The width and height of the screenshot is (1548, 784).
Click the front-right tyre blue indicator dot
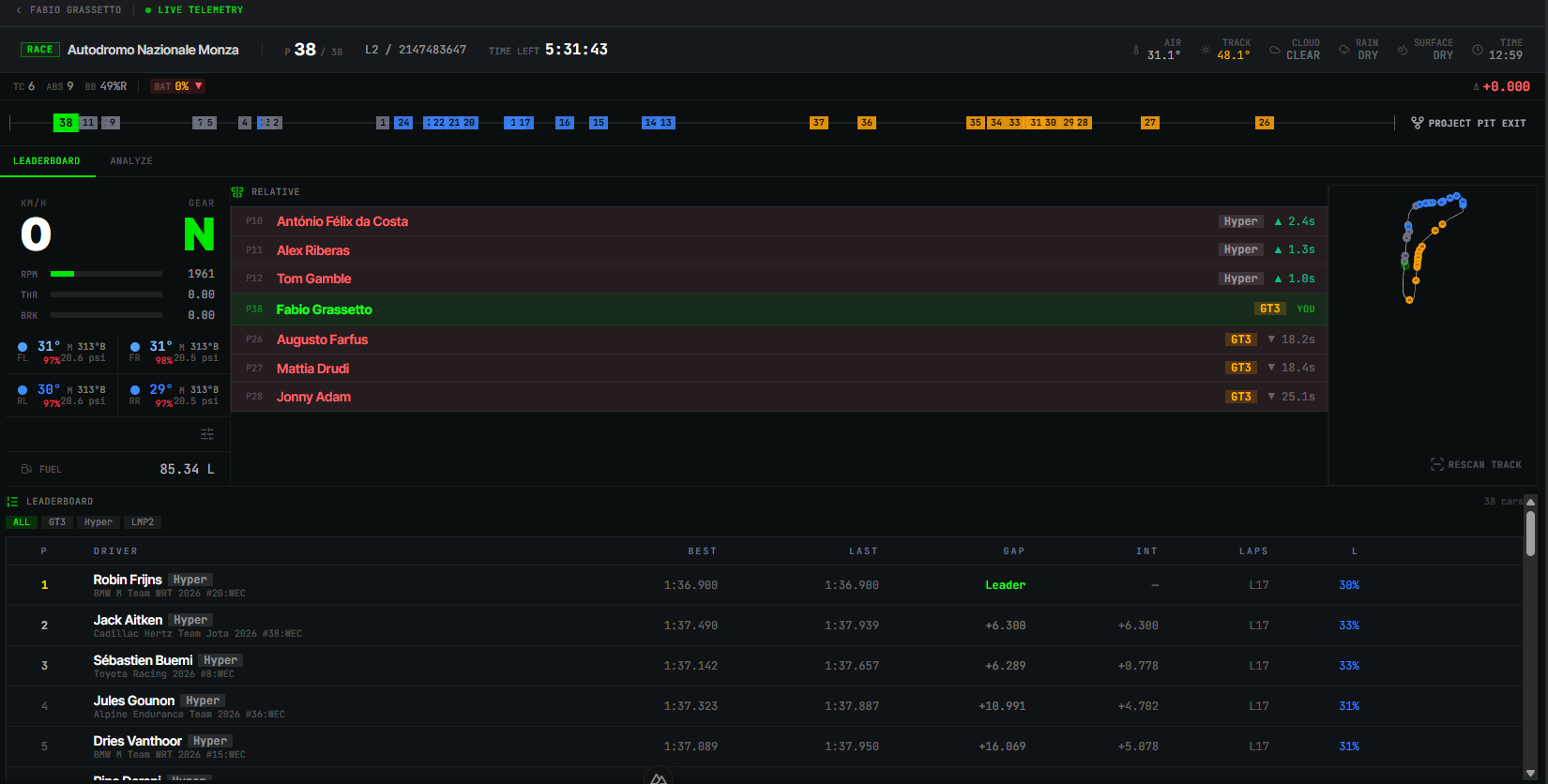click(x=135, y=347)
